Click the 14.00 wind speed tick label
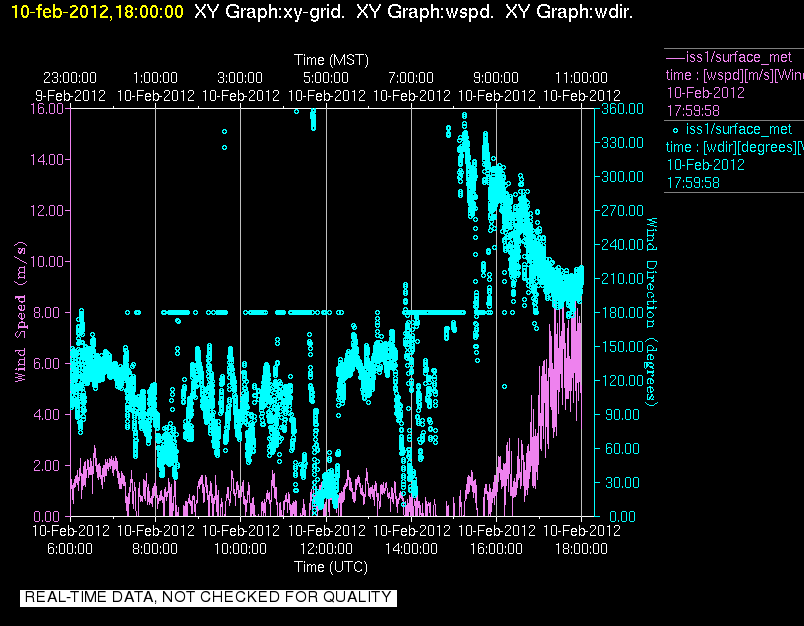This screenshot has height=626, width=804. click(46, 159)
